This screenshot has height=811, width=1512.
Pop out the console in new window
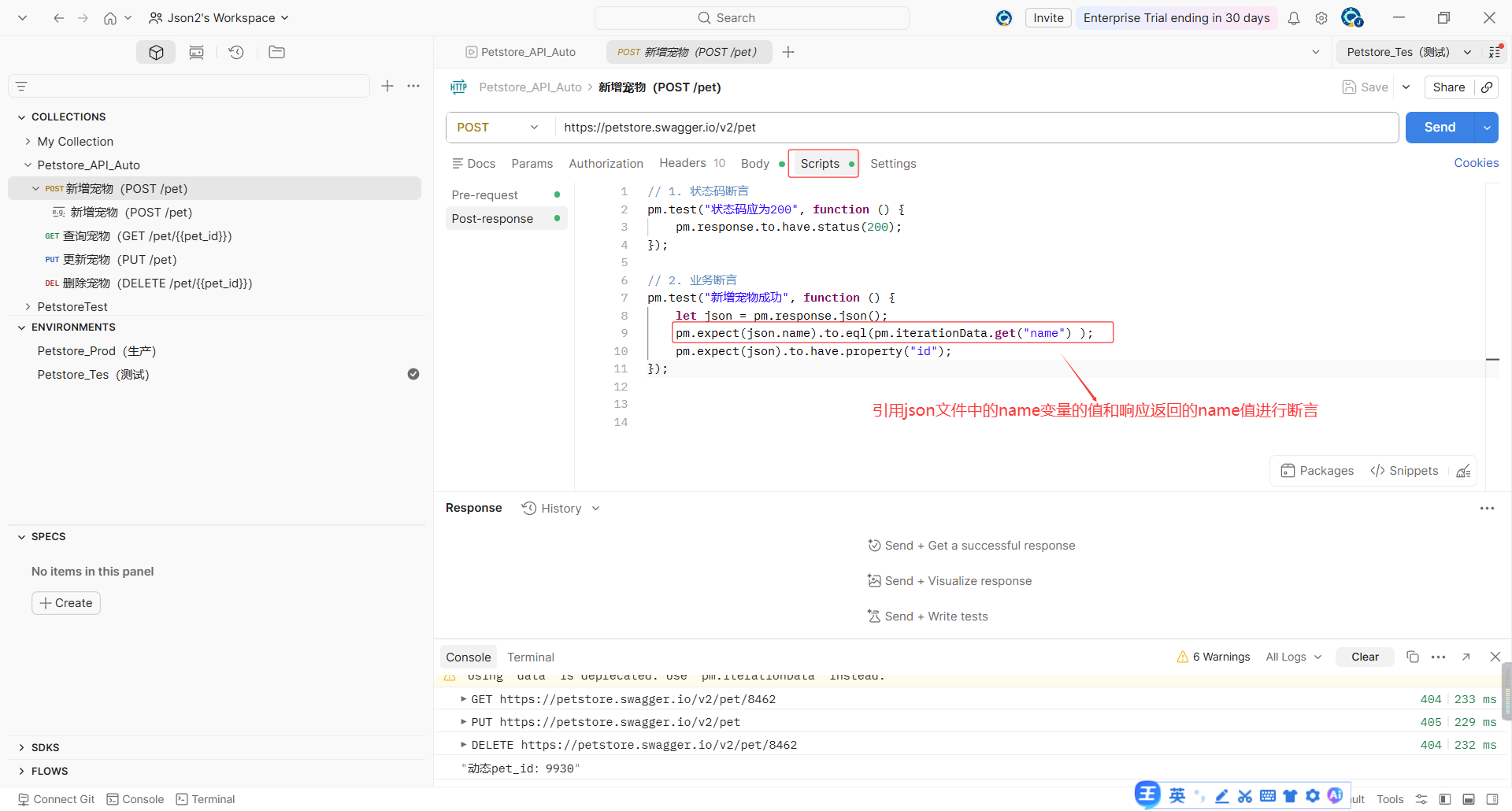(1466, 657)
